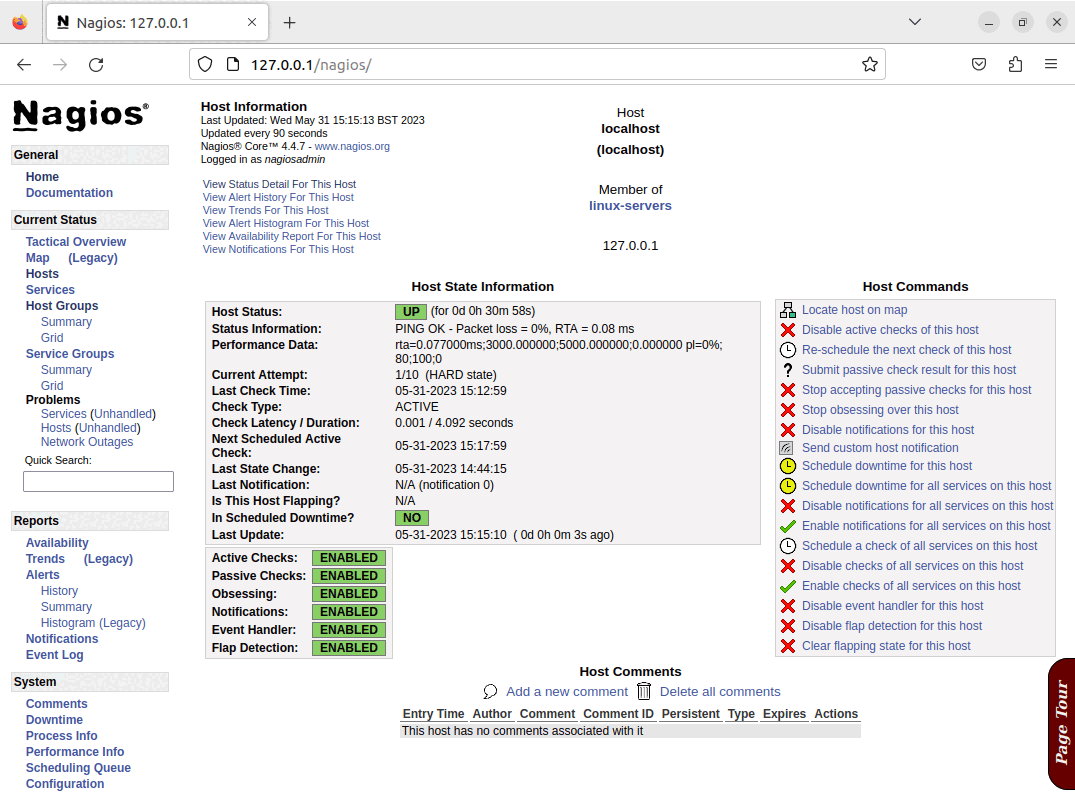The width and height of the screenshot is (1075, 810).
Task: Open the browser tab list dropdown arrow
Action: pyautogui.click(x=914, y=21)
